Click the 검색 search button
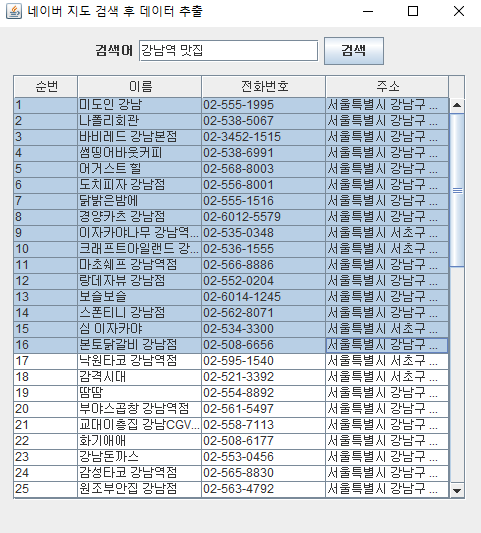Viewport: 481px width, 533px height. [x=354, y=51]
